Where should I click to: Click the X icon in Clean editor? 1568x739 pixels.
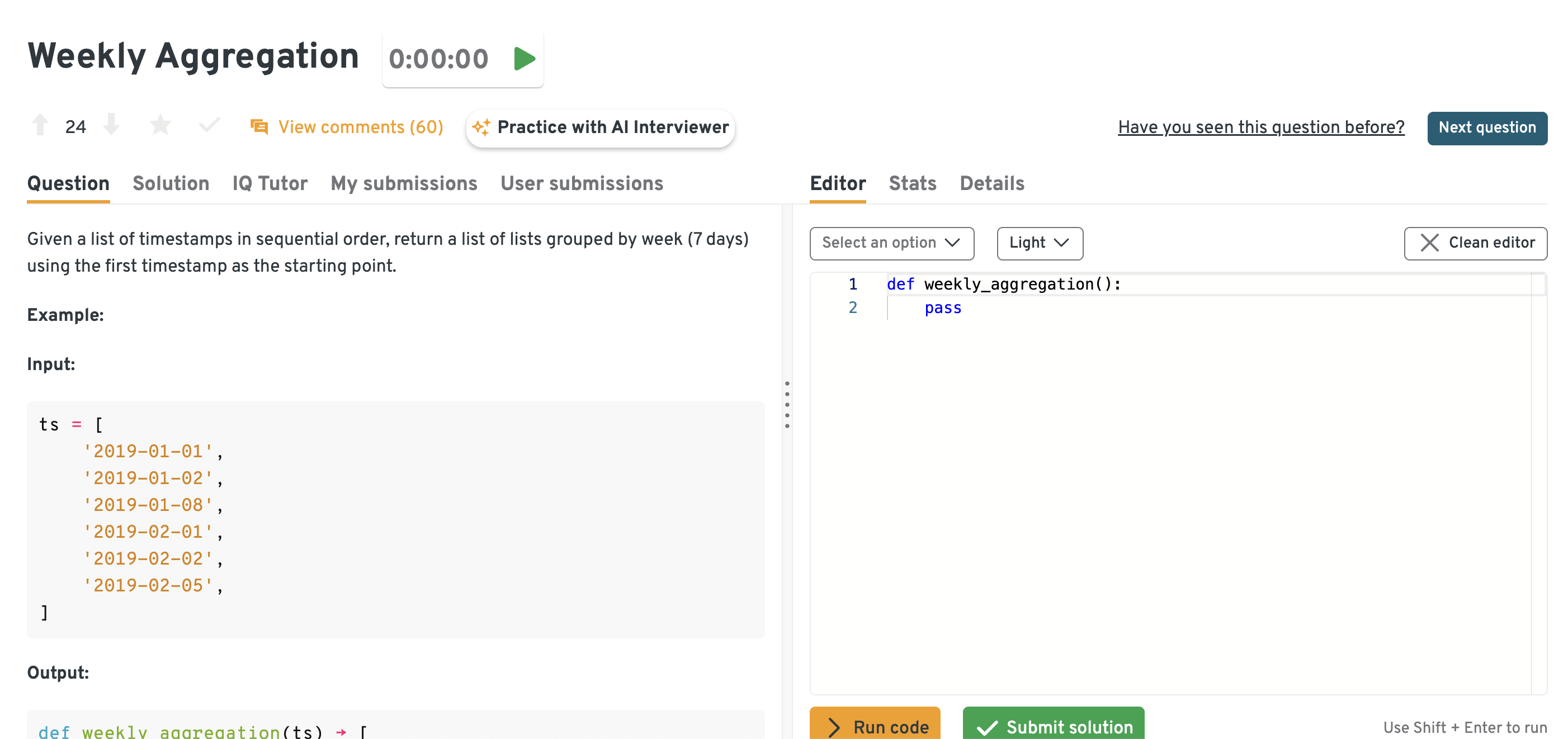(x=1429, y=243)
